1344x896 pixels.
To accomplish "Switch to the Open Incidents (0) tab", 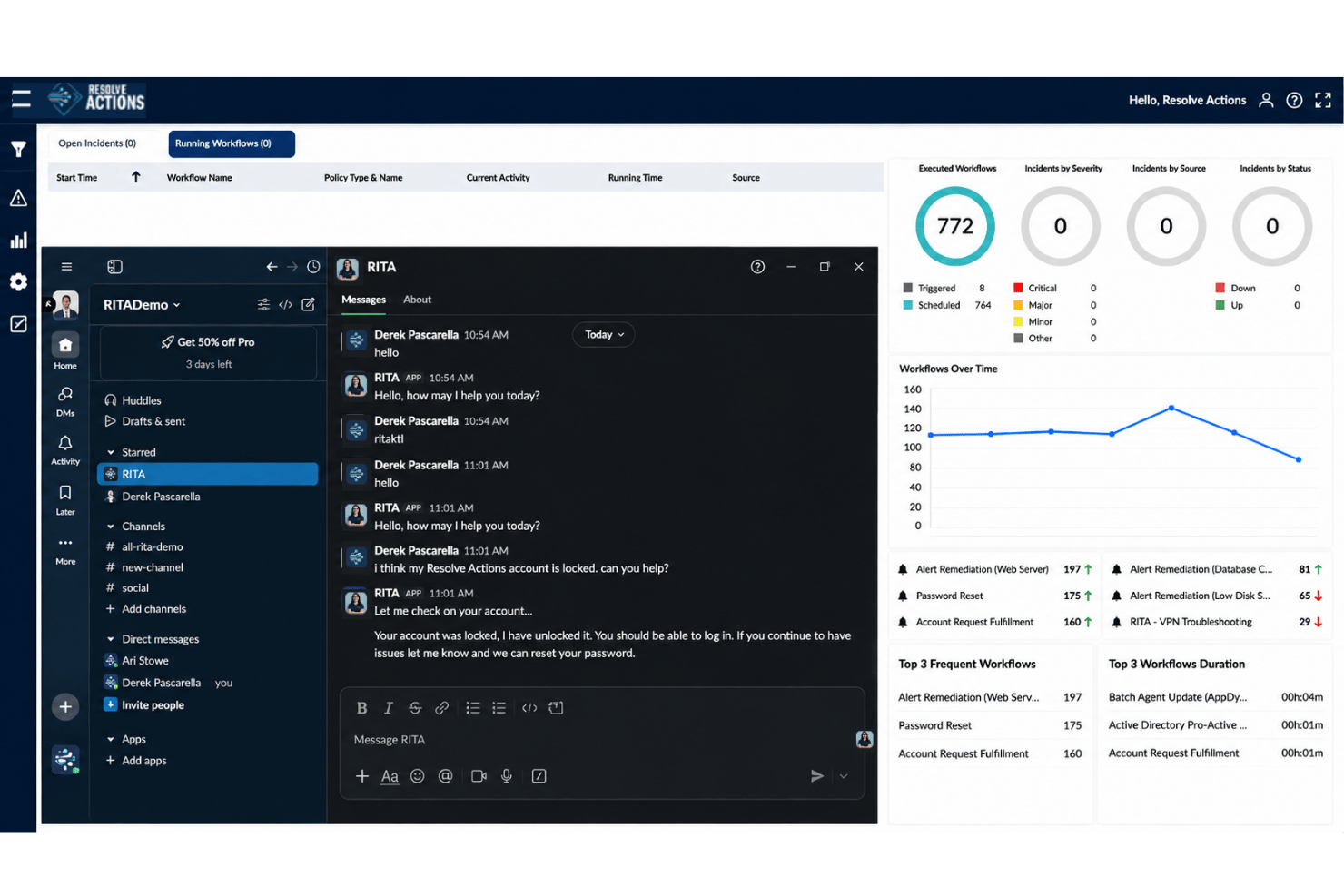I will click(x=97, y=143).
